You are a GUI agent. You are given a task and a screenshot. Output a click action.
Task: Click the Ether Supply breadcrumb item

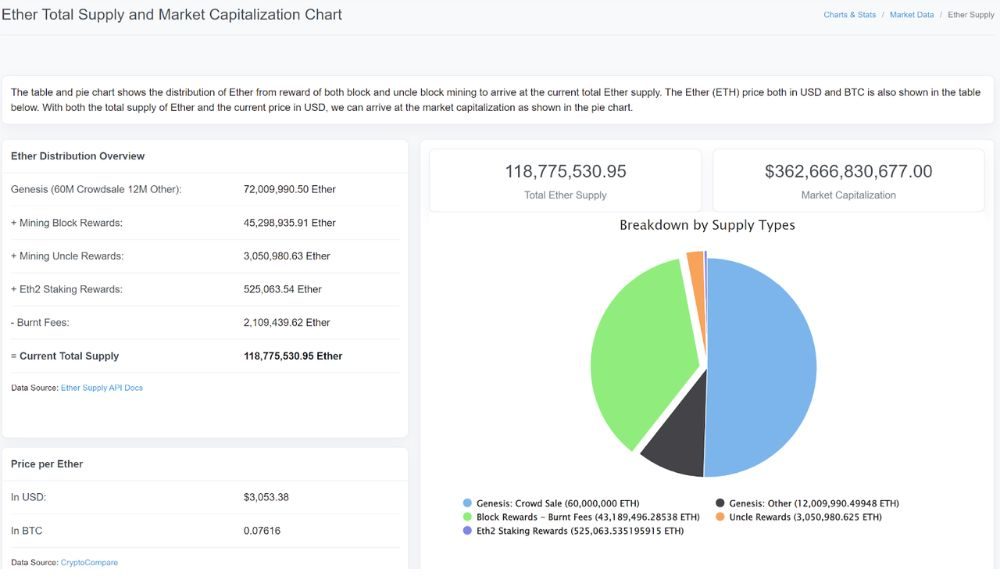(970, 15)
